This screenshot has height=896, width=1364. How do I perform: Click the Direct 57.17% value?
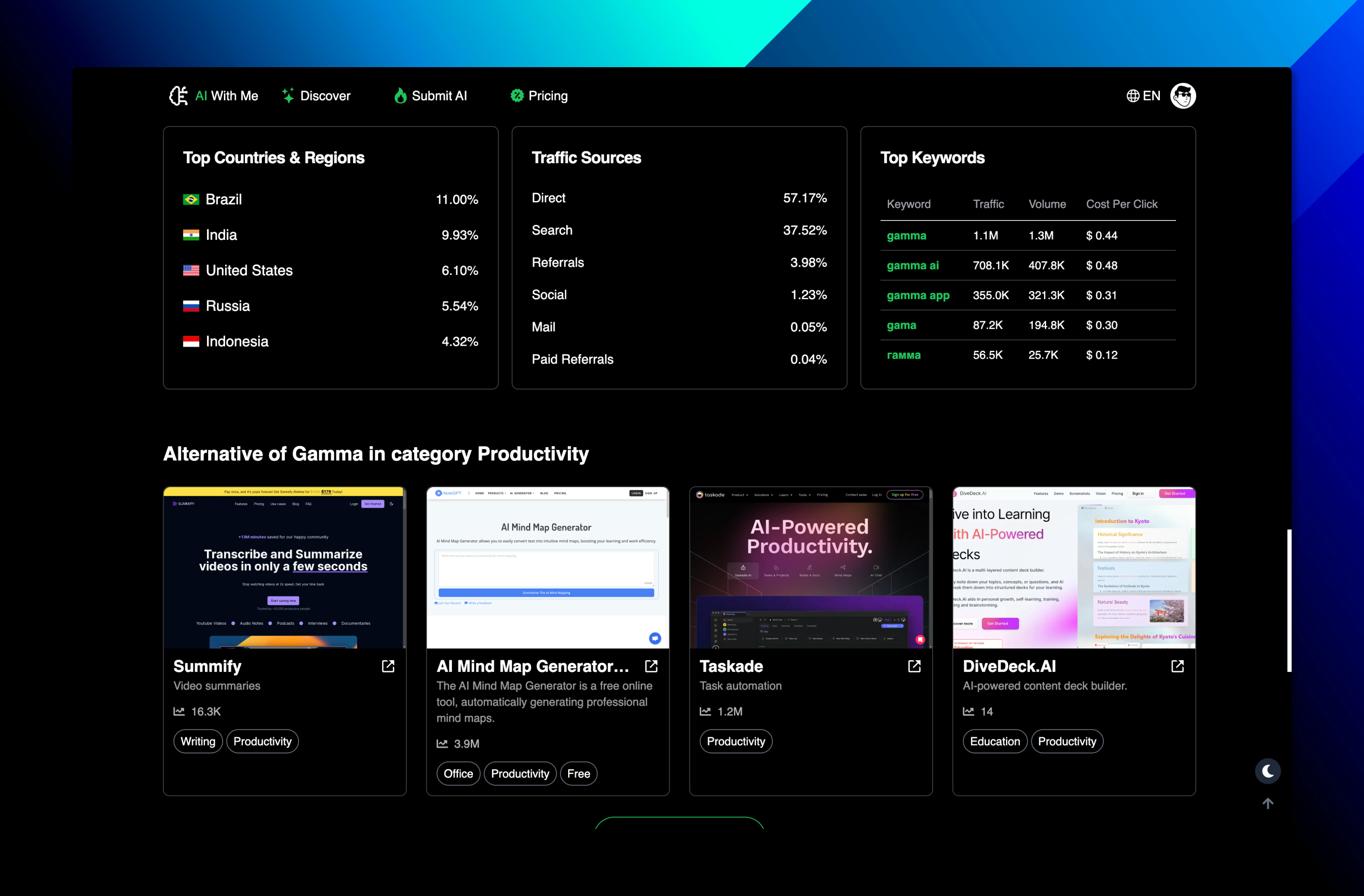point(804,198)
